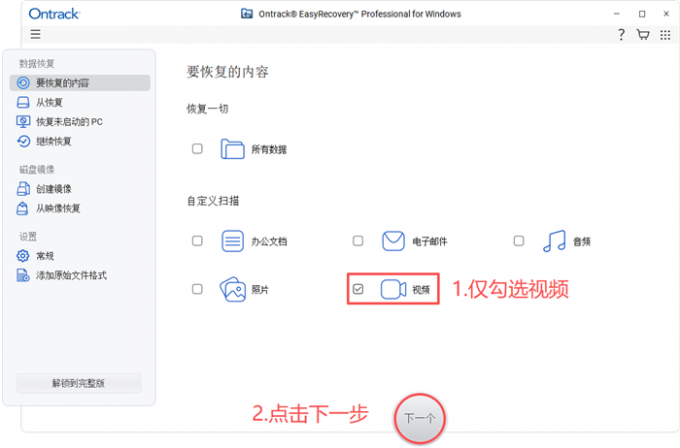Click the 音频 label
Screen dimensions: 680x448
point(582,242)
